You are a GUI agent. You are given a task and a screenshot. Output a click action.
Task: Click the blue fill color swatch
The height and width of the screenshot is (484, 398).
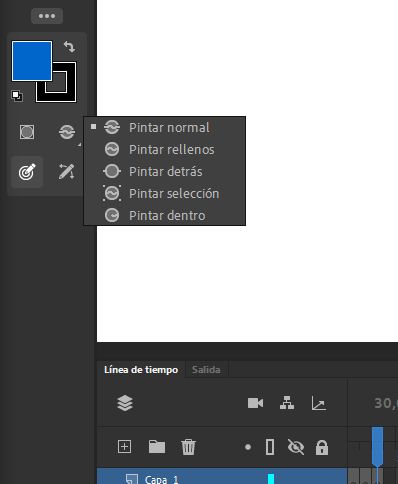(32, 61)
